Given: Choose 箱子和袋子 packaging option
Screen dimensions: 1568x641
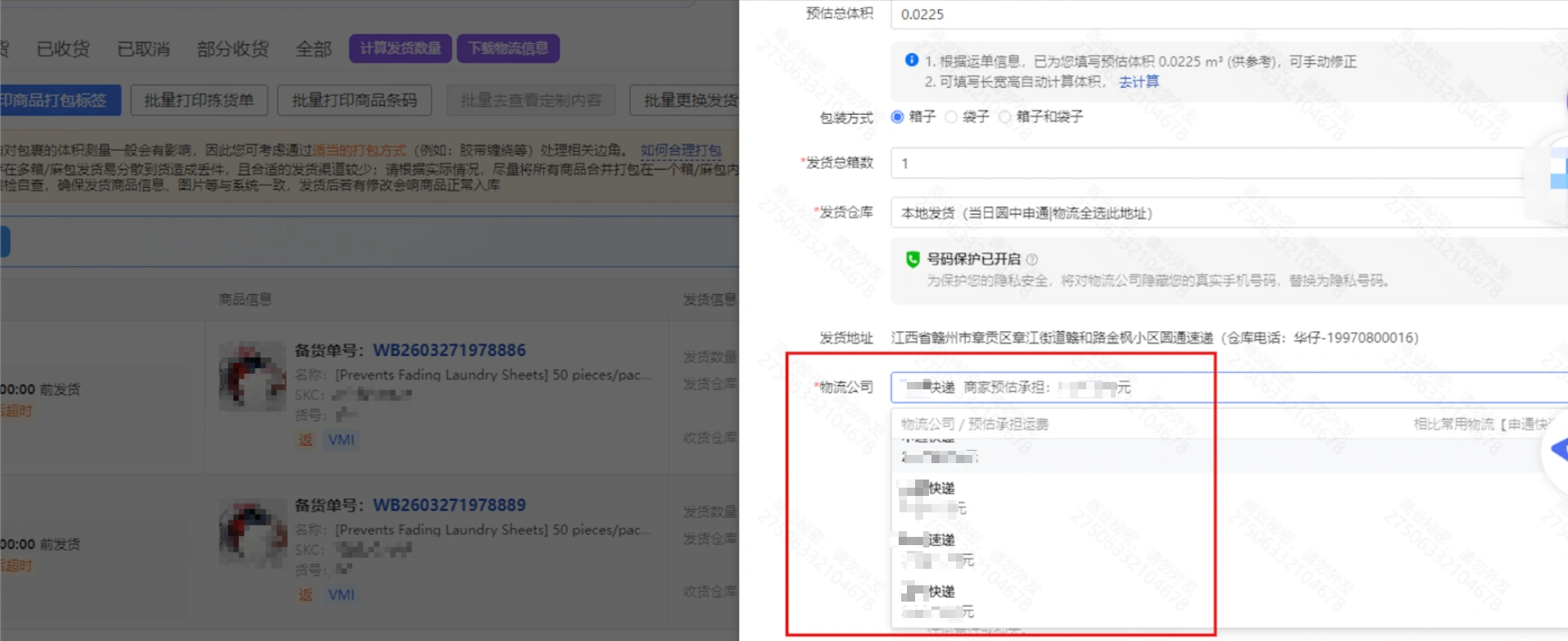Looking at the screenshot, I should click(x=1005, y=117).
